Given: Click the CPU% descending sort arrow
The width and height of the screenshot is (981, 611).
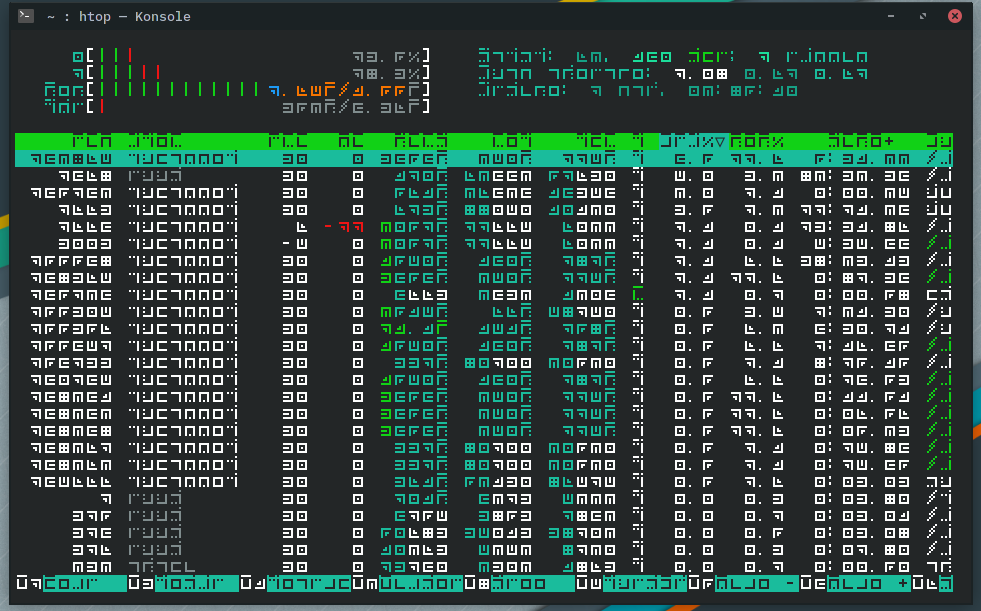Looking at the screenshot, I should [x=720, y=142].
